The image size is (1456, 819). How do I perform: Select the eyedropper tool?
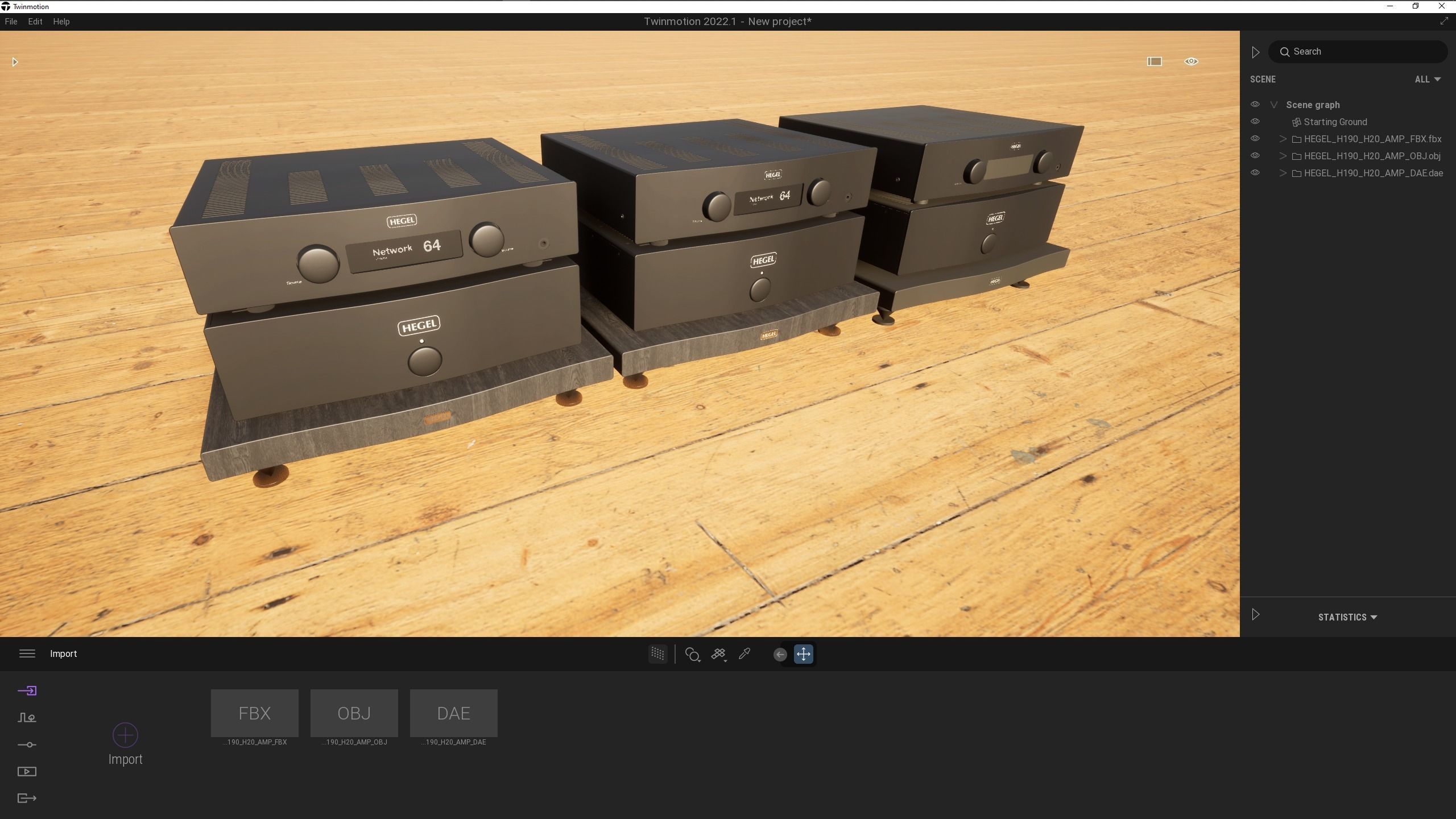pyautogui.click(x=744, y=654)
